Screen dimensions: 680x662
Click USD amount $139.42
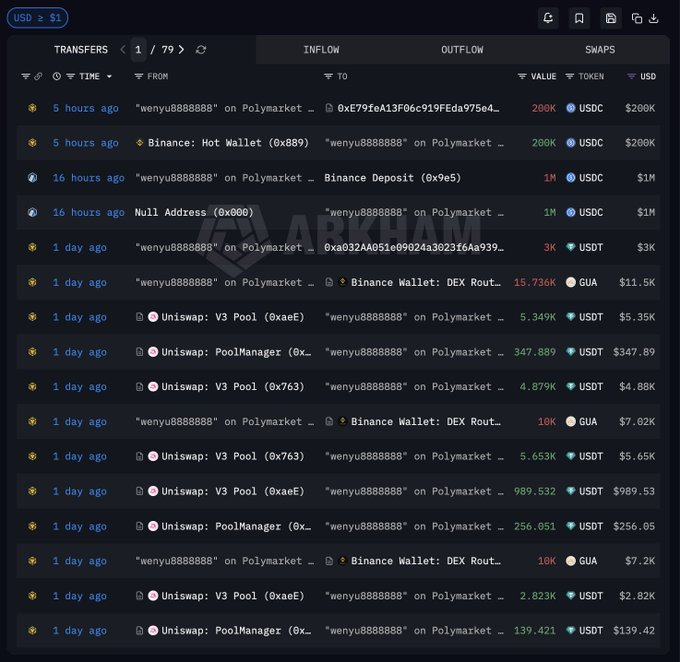tap(634, 630)
